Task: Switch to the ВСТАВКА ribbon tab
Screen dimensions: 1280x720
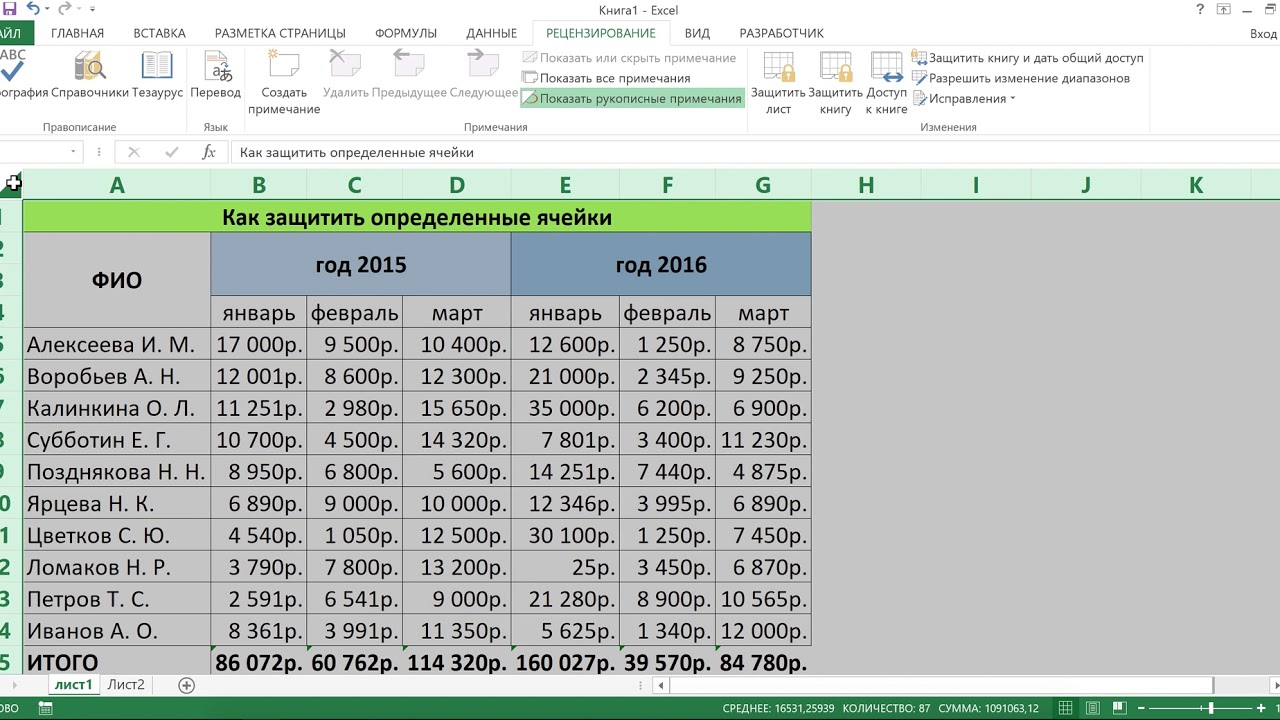Action: tap(159, 33)
